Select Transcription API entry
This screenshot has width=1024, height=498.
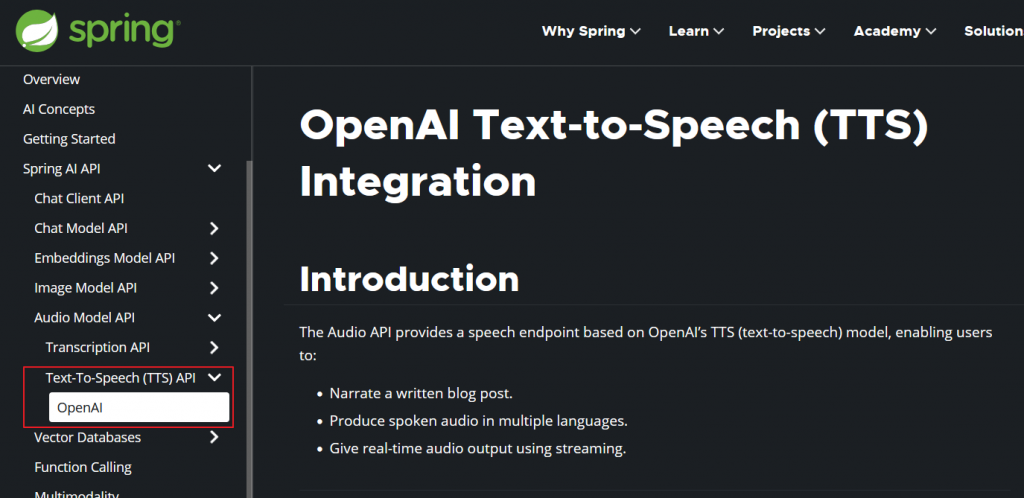pyautogui.click(x=97, y=348)
